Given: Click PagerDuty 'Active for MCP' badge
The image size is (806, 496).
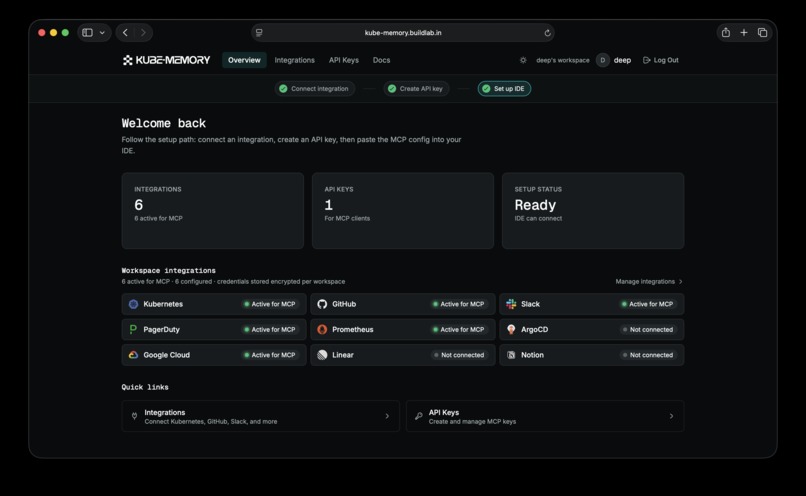Looking at the screenshot, I should click(270, 329).
